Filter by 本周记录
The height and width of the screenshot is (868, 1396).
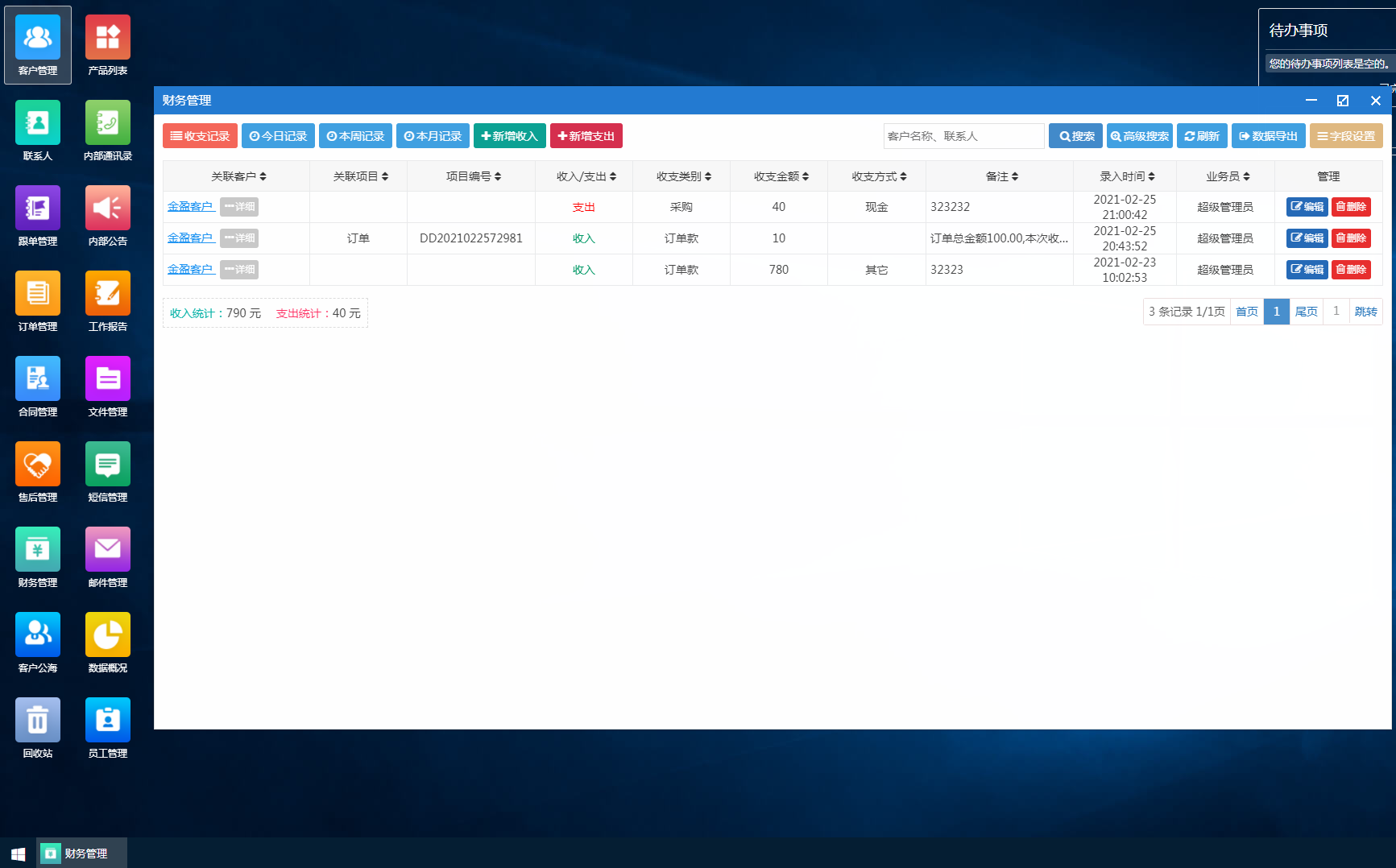355,136
